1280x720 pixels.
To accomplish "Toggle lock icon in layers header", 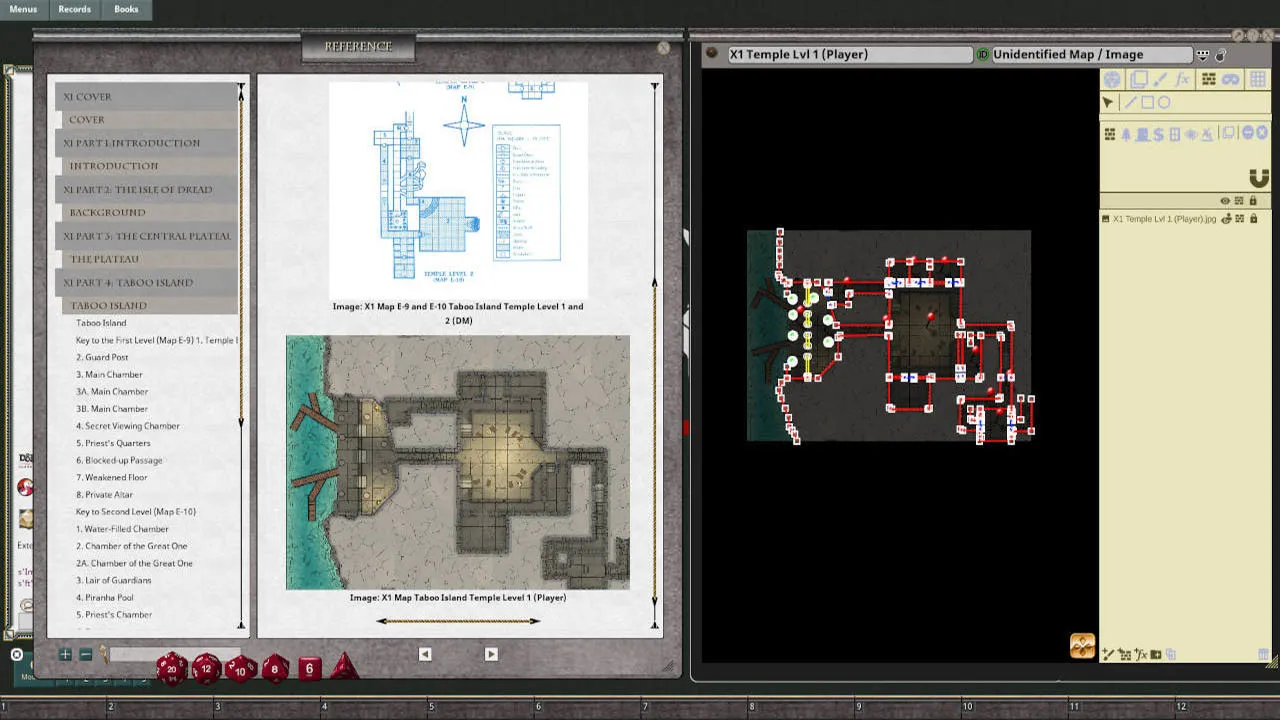I will (x=1253, y=201).
